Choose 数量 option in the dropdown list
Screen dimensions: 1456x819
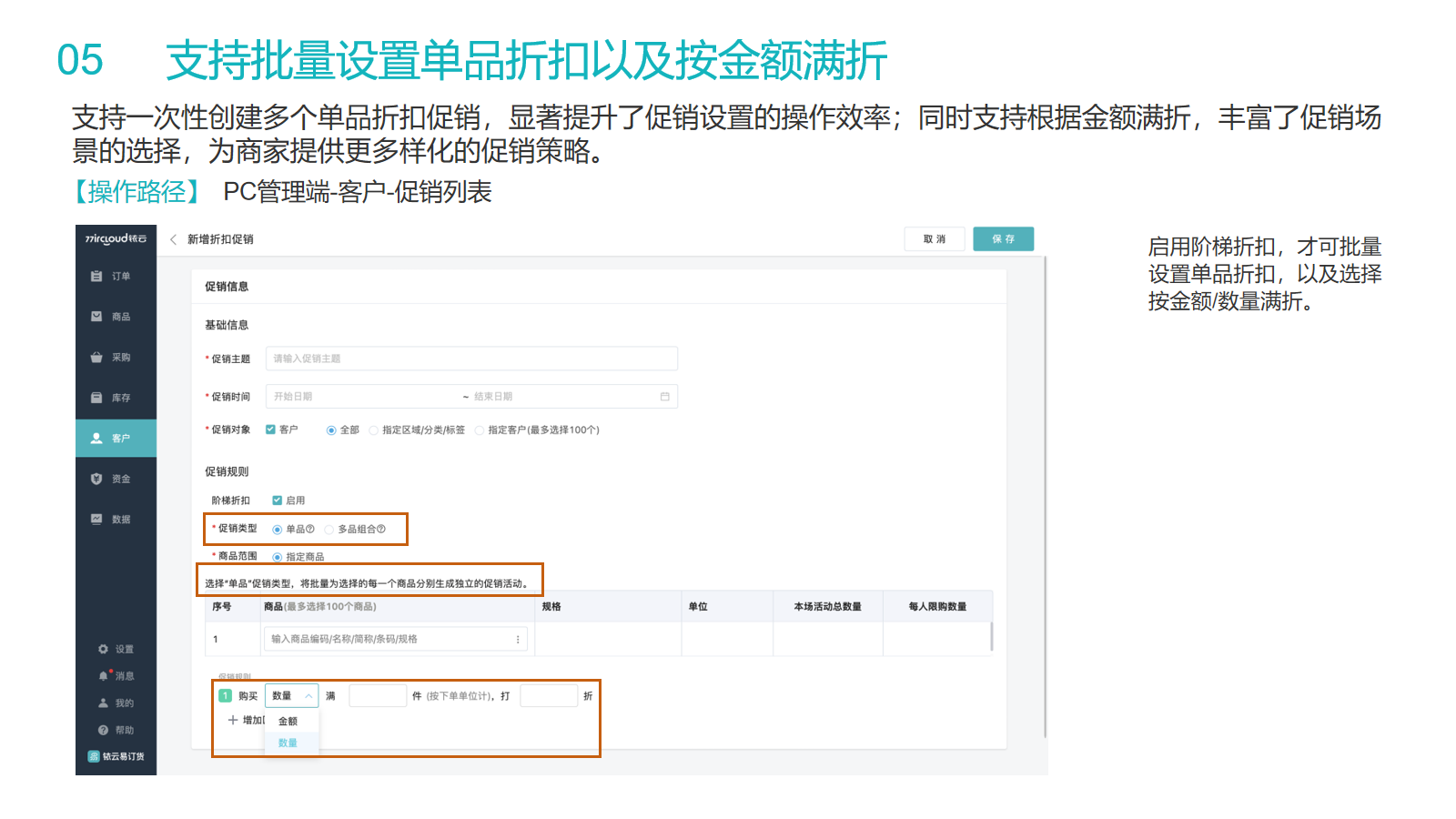point(292,743)
